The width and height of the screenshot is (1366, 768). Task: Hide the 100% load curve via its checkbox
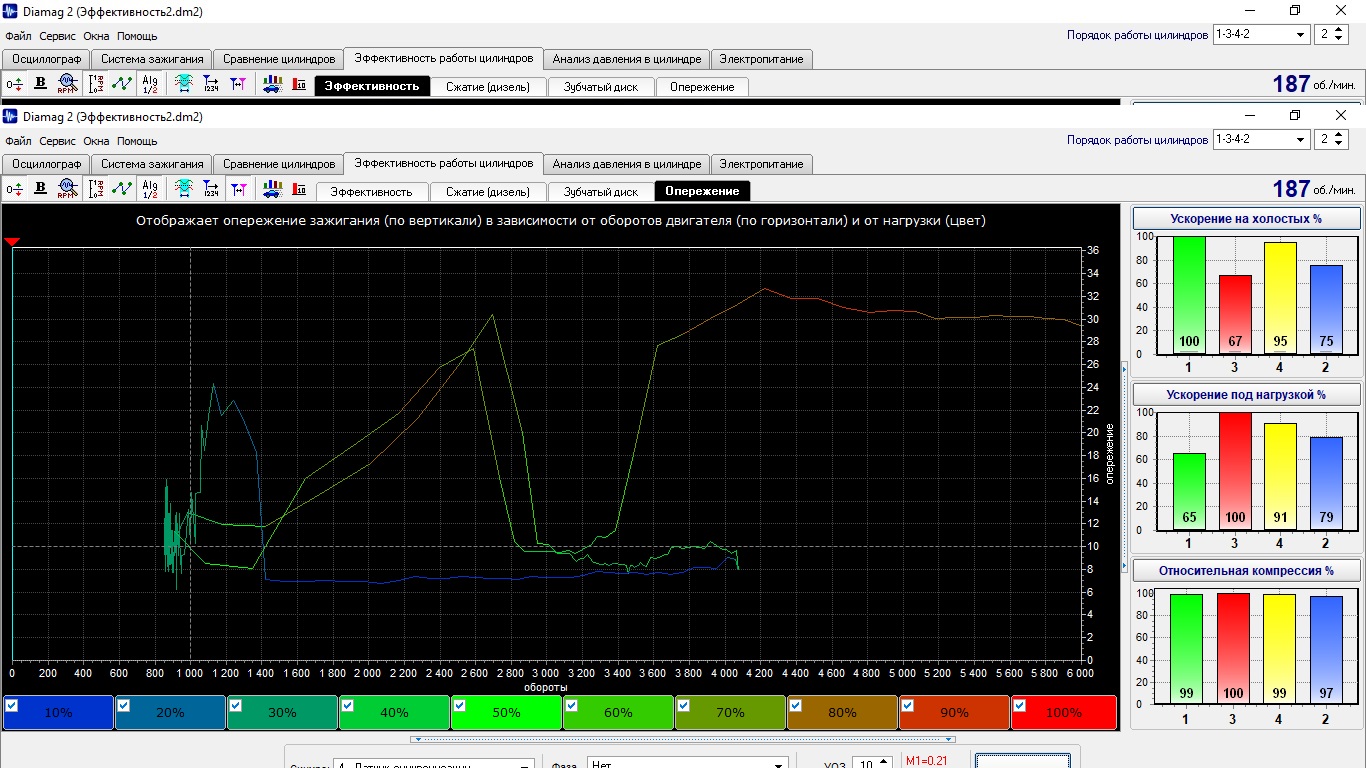pyautogui.click(x=1019, y=705)
